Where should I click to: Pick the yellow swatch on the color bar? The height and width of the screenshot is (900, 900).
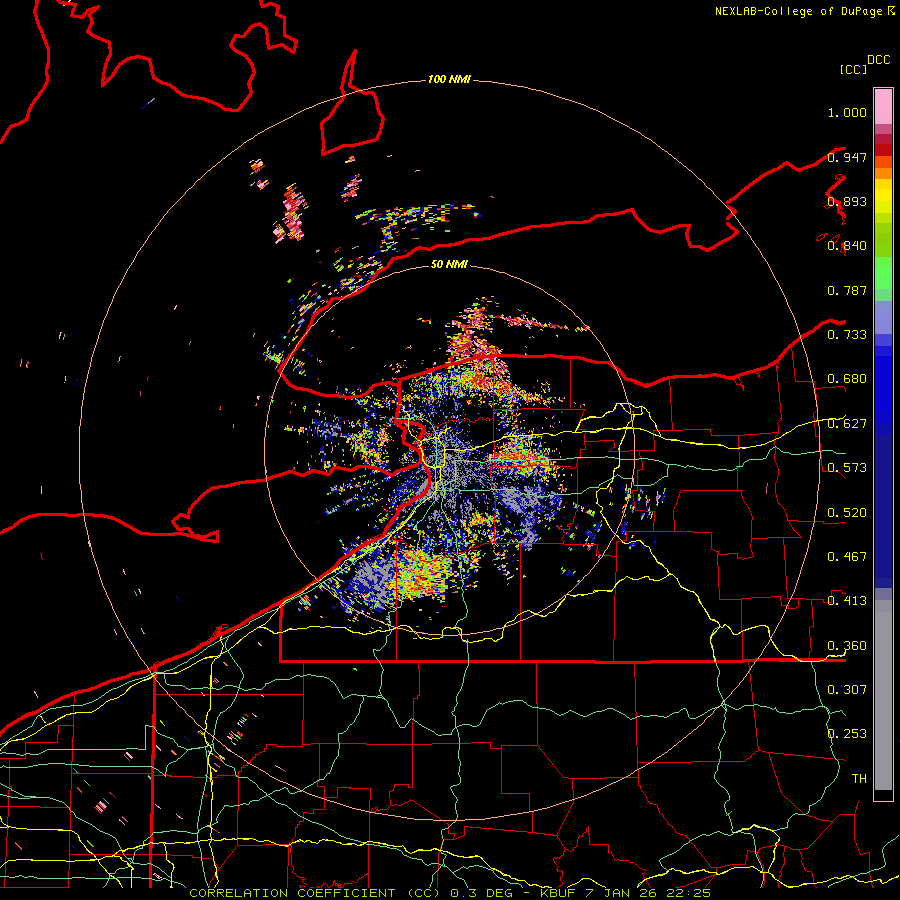pos(883,196)
